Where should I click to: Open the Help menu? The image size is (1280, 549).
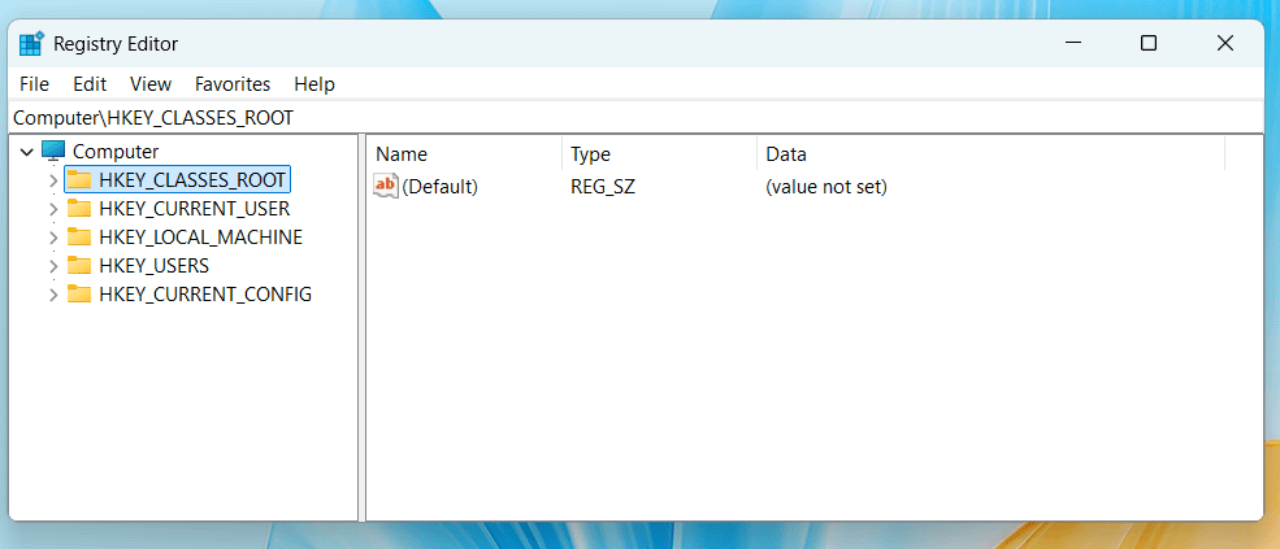coord(314,84)
